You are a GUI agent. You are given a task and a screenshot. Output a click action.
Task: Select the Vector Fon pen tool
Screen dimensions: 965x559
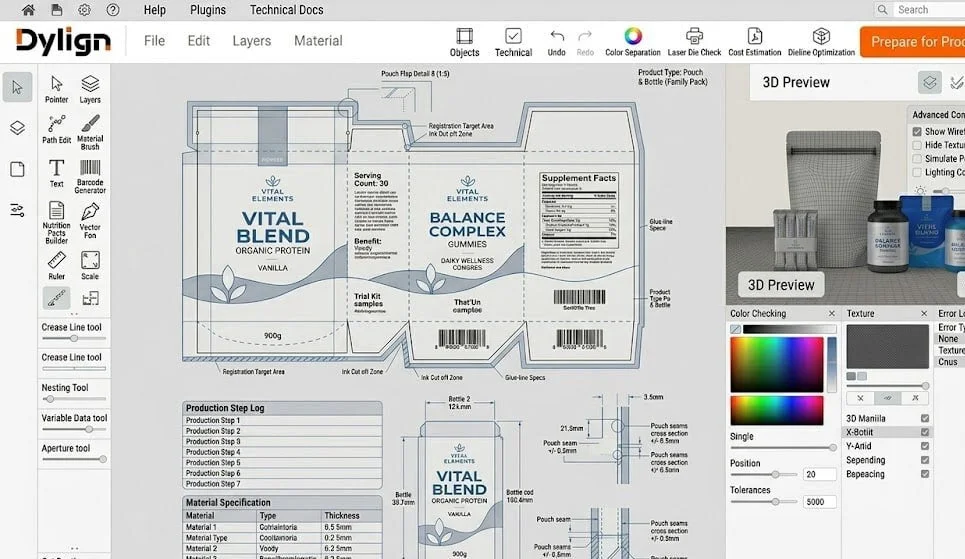[90, 220]
